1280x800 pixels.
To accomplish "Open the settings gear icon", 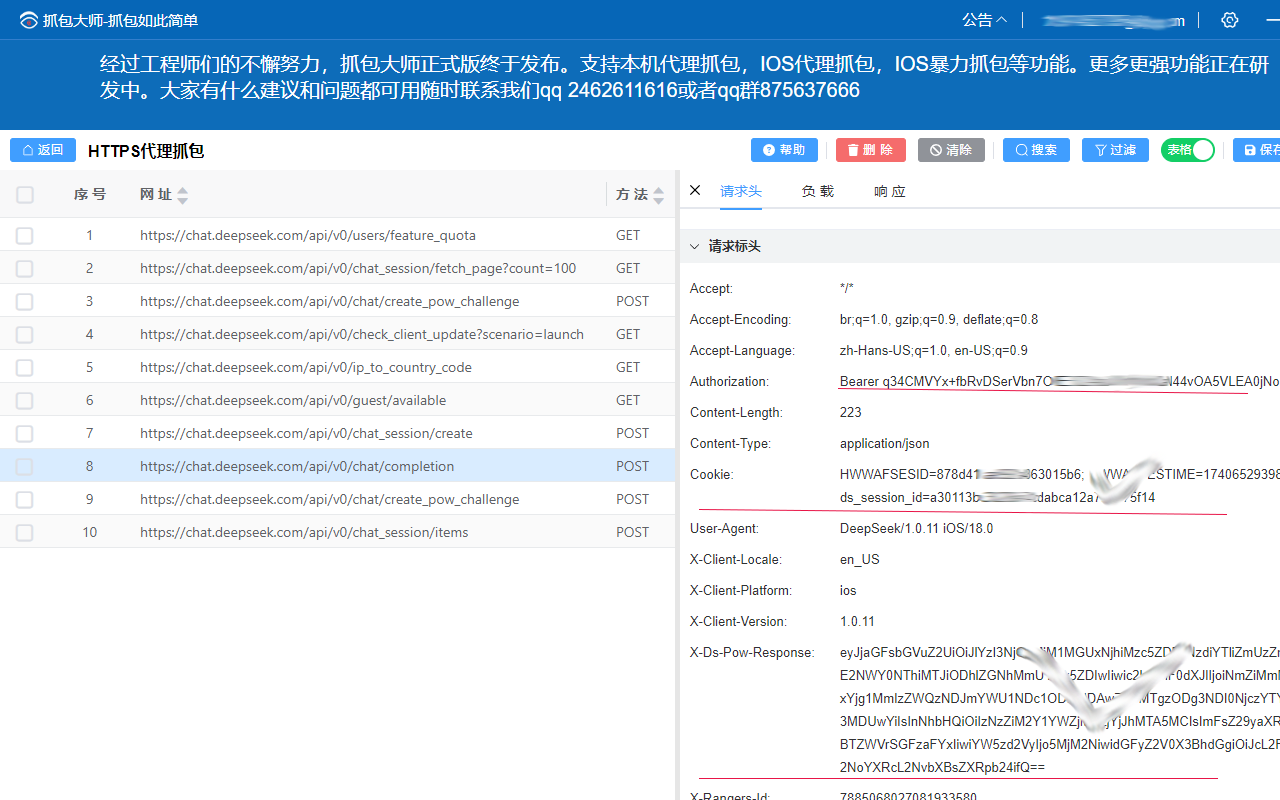I will [x=1230, y=20].
